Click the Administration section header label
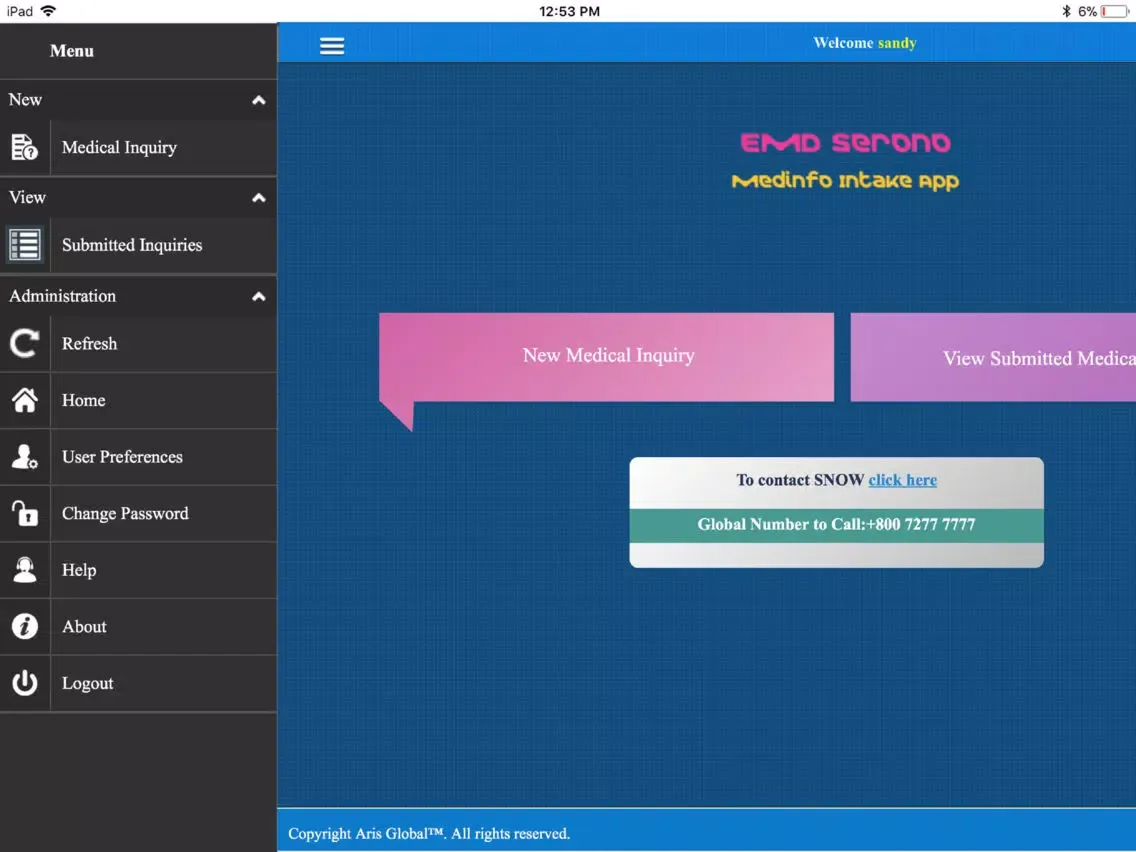Image resolution: width=1136 pixels, height=852 pixels. click(62, 296)
